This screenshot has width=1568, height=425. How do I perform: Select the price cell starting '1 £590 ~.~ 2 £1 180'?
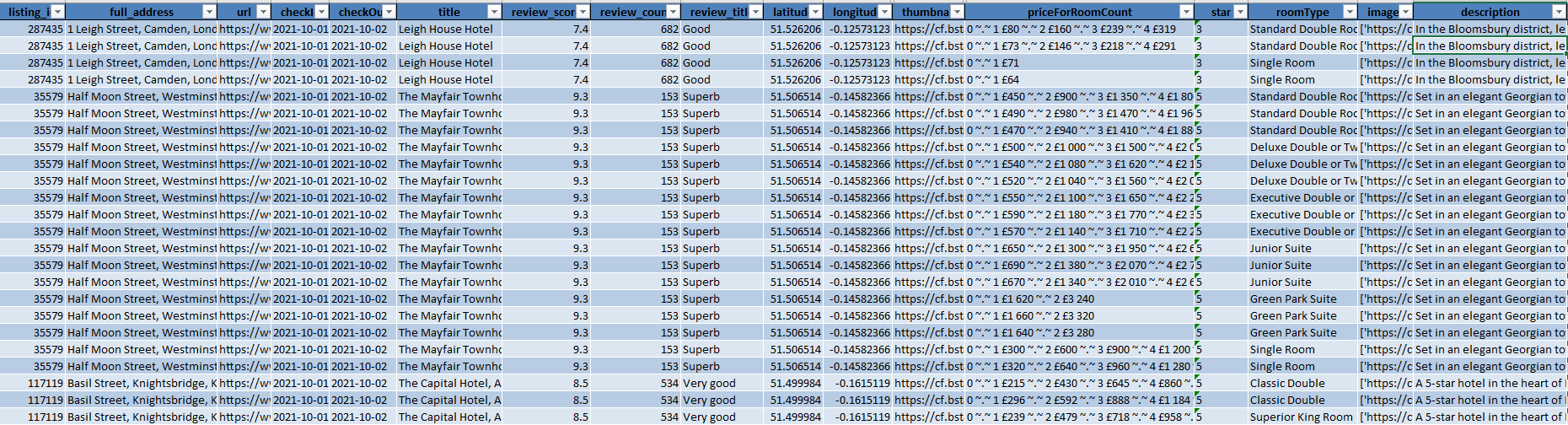[1080, 214]
